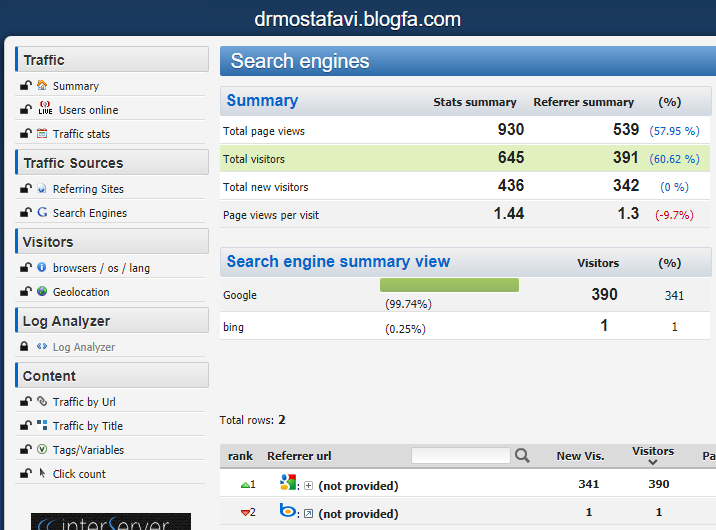
Task: Select Traffic by Title in the Content menu
Action: [88, 426]
